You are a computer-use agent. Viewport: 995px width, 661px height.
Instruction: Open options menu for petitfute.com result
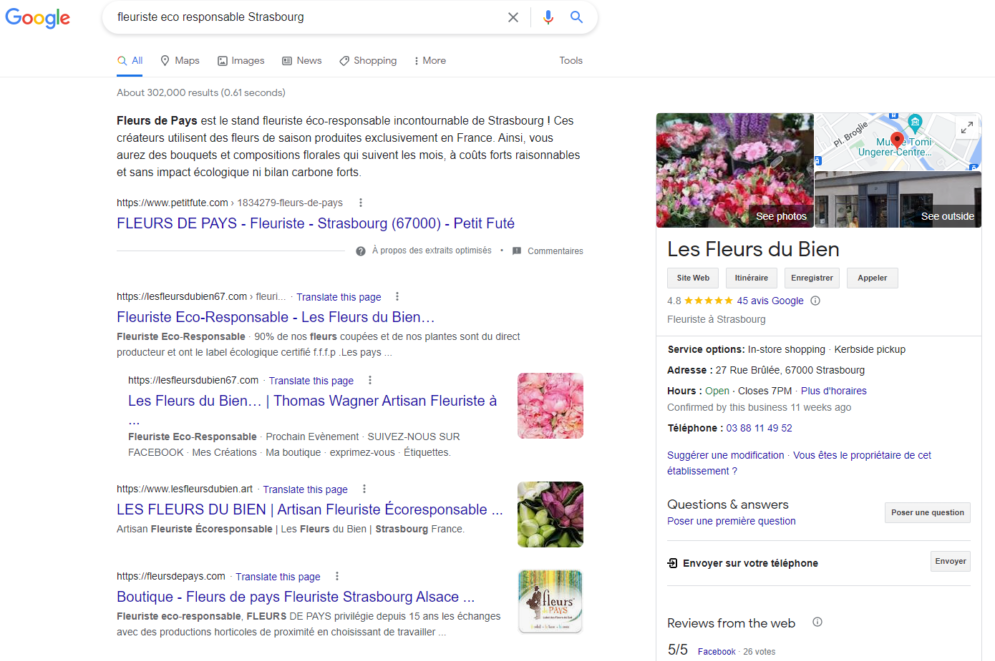click(360, 203)
